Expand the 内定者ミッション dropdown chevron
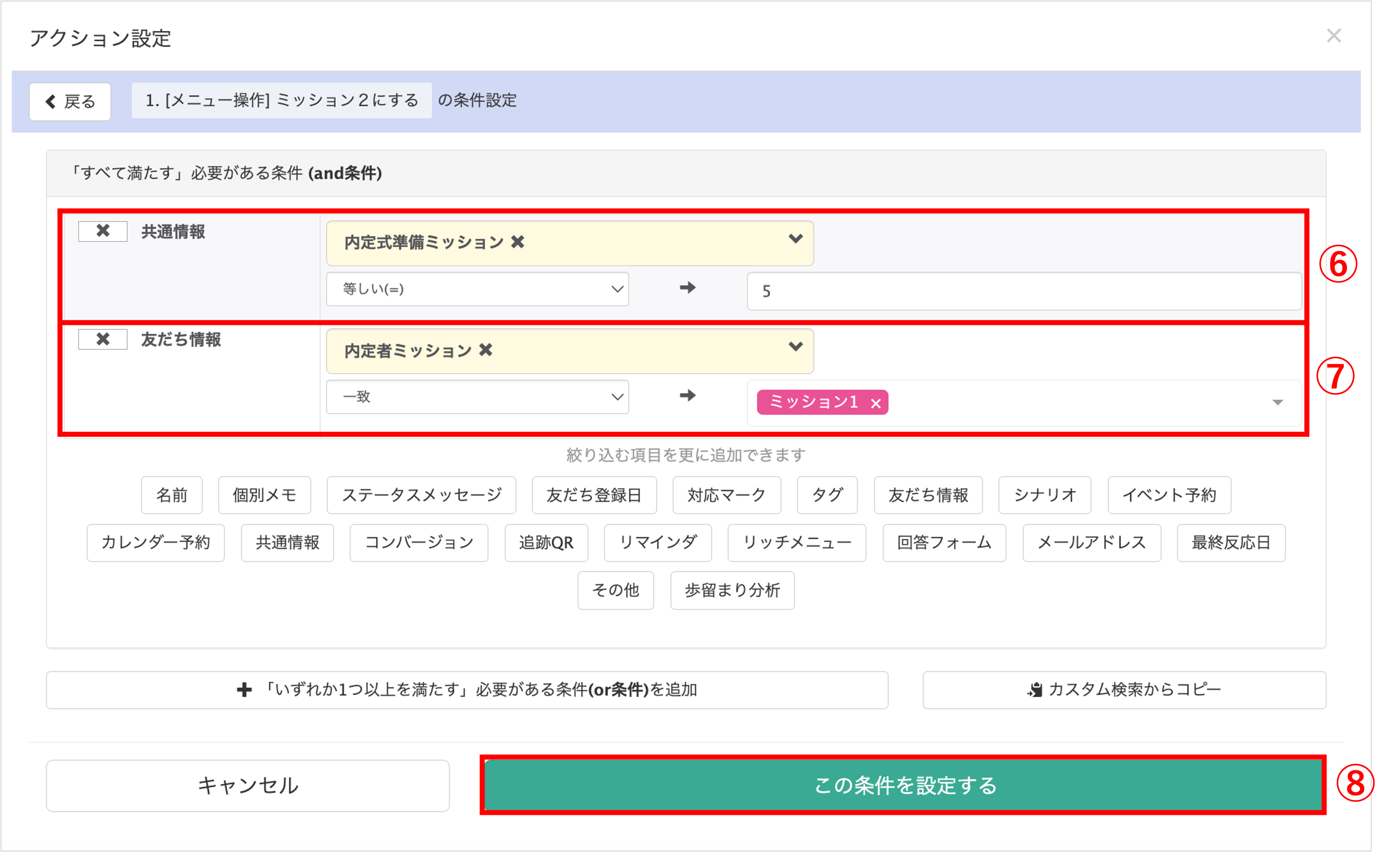This screenshot has height=852, width=1400. pos(795,347)
